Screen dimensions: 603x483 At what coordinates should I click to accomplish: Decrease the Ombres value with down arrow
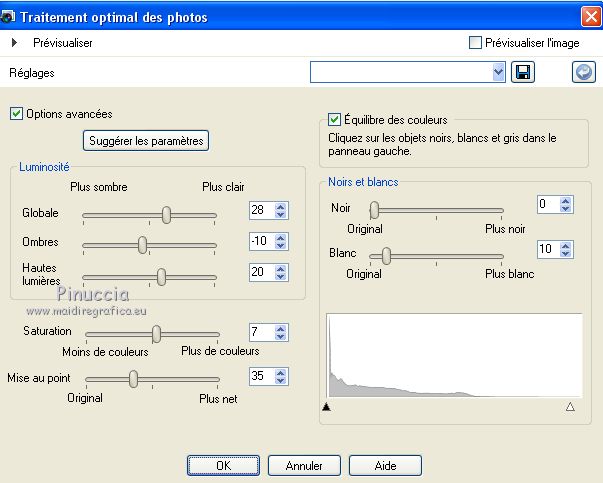[280, 247]
